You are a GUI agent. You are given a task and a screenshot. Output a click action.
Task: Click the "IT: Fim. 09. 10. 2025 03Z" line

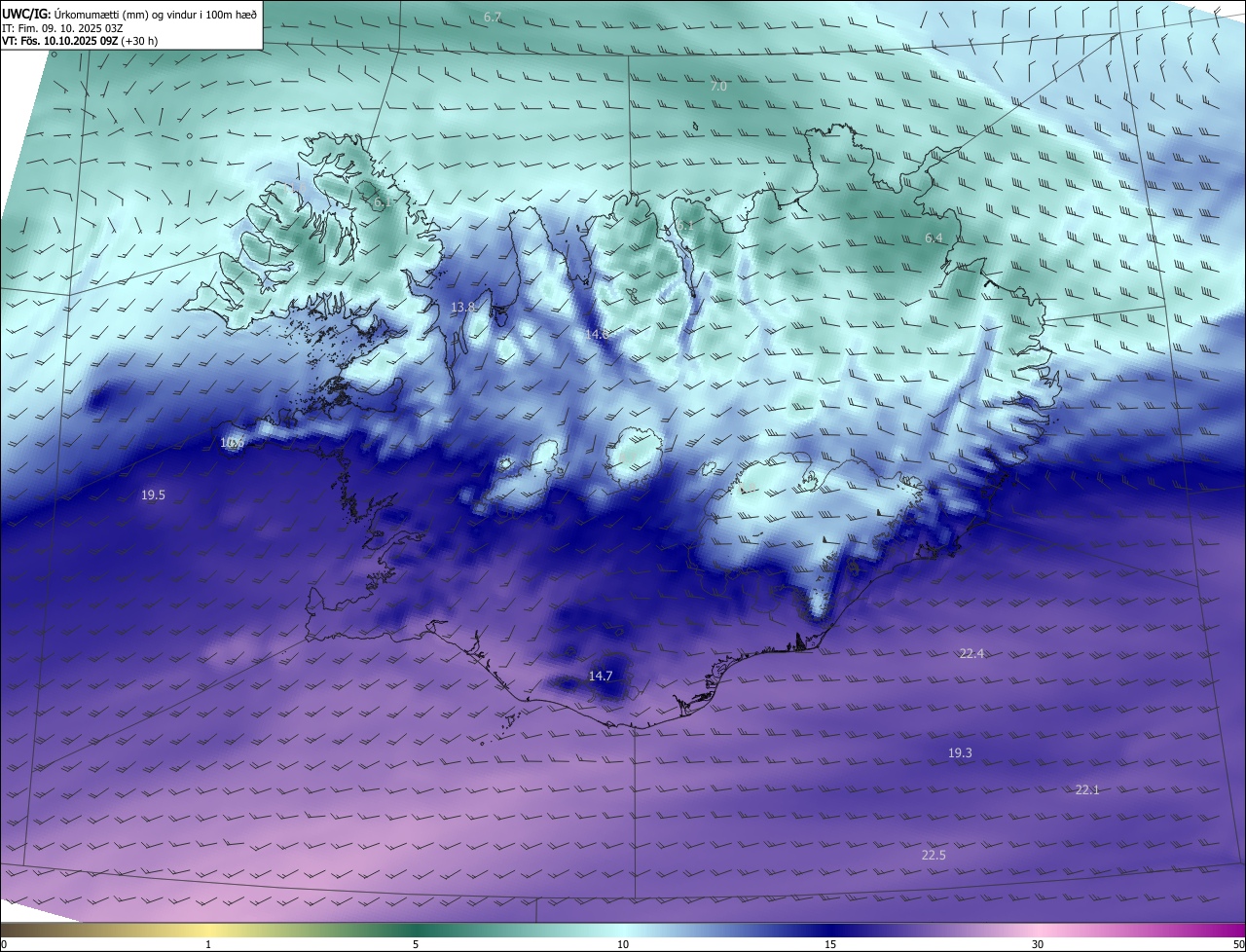click(x=62, y=28)
